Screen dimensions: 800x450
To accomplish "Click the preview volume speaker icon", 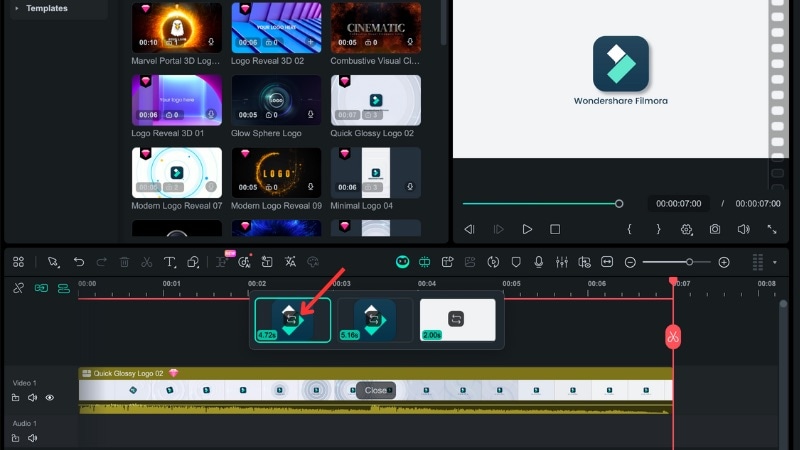I will [x=743, y=229].
